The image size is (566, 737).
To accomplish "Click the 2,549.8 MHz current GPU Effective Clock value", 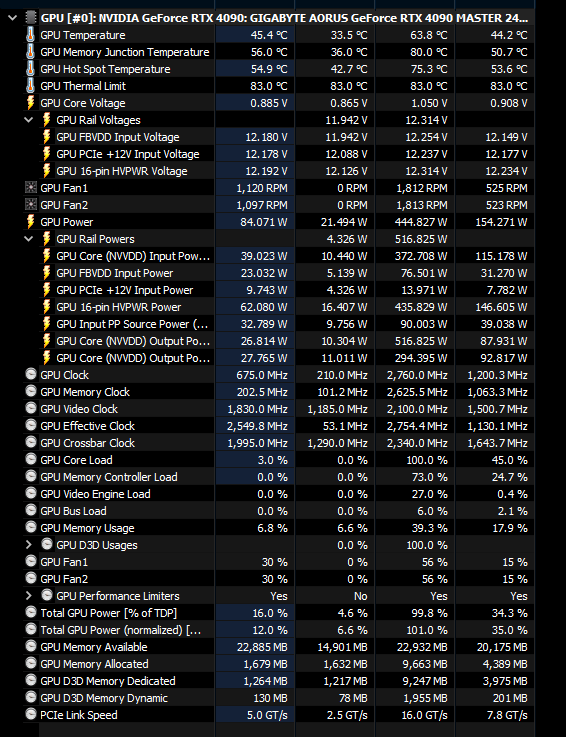I will click(257, 426).
